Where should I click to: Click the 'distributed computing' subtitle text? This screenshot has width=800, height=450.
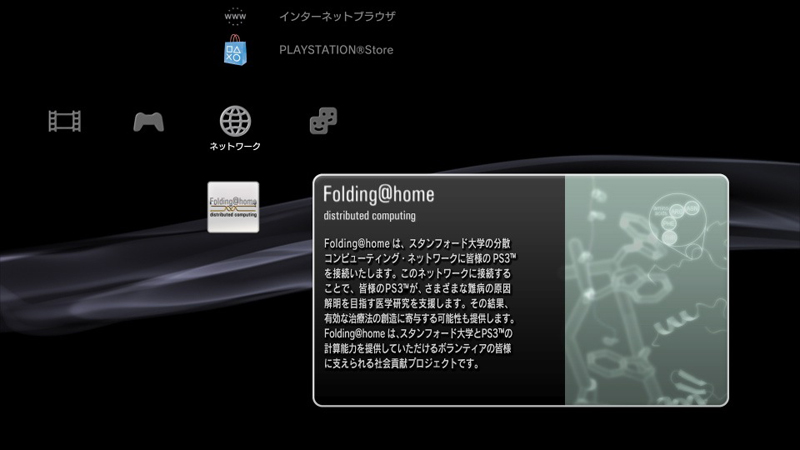pos(369,216)
